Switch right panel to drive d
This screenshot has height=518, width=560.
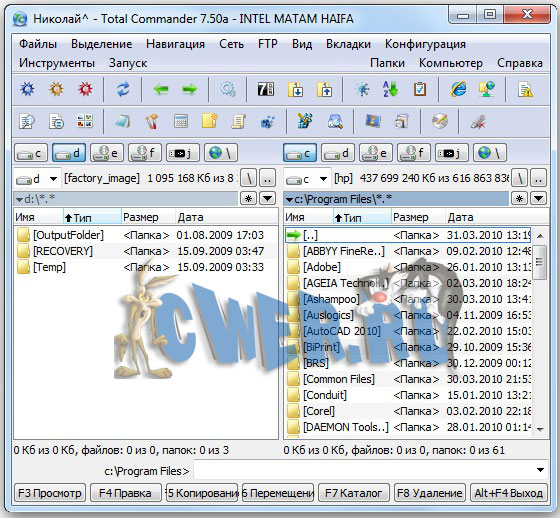tap(338, 153)
